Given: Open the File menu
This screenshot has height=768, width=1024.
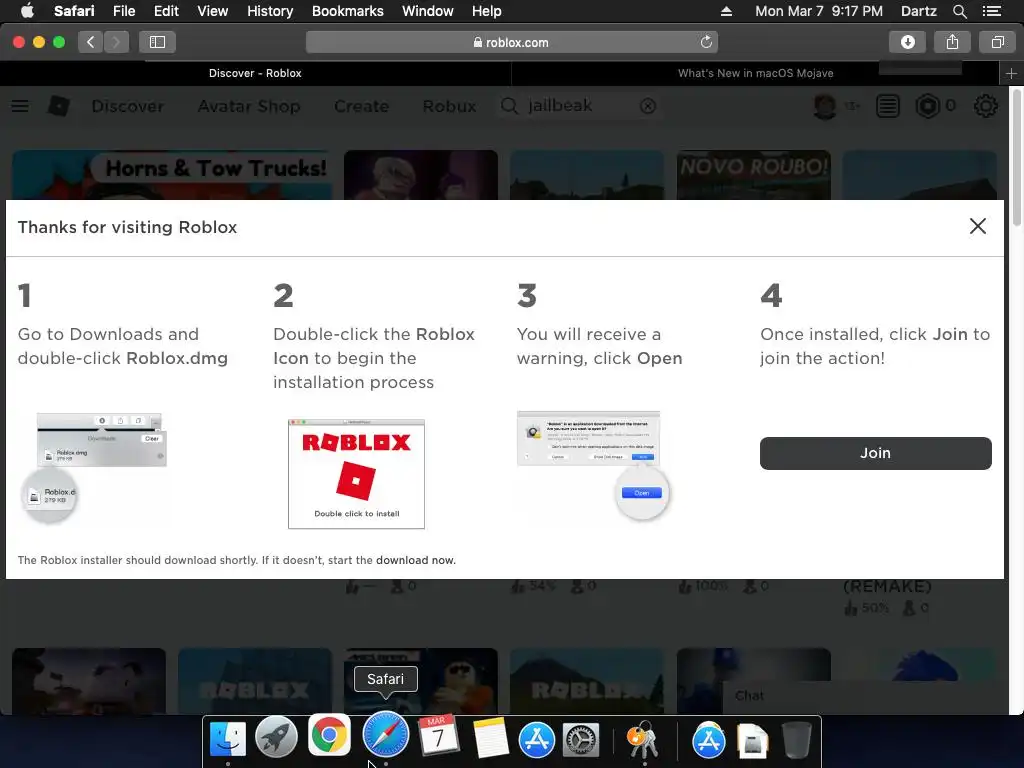Looking at the screenshot, I should [124, 11].
